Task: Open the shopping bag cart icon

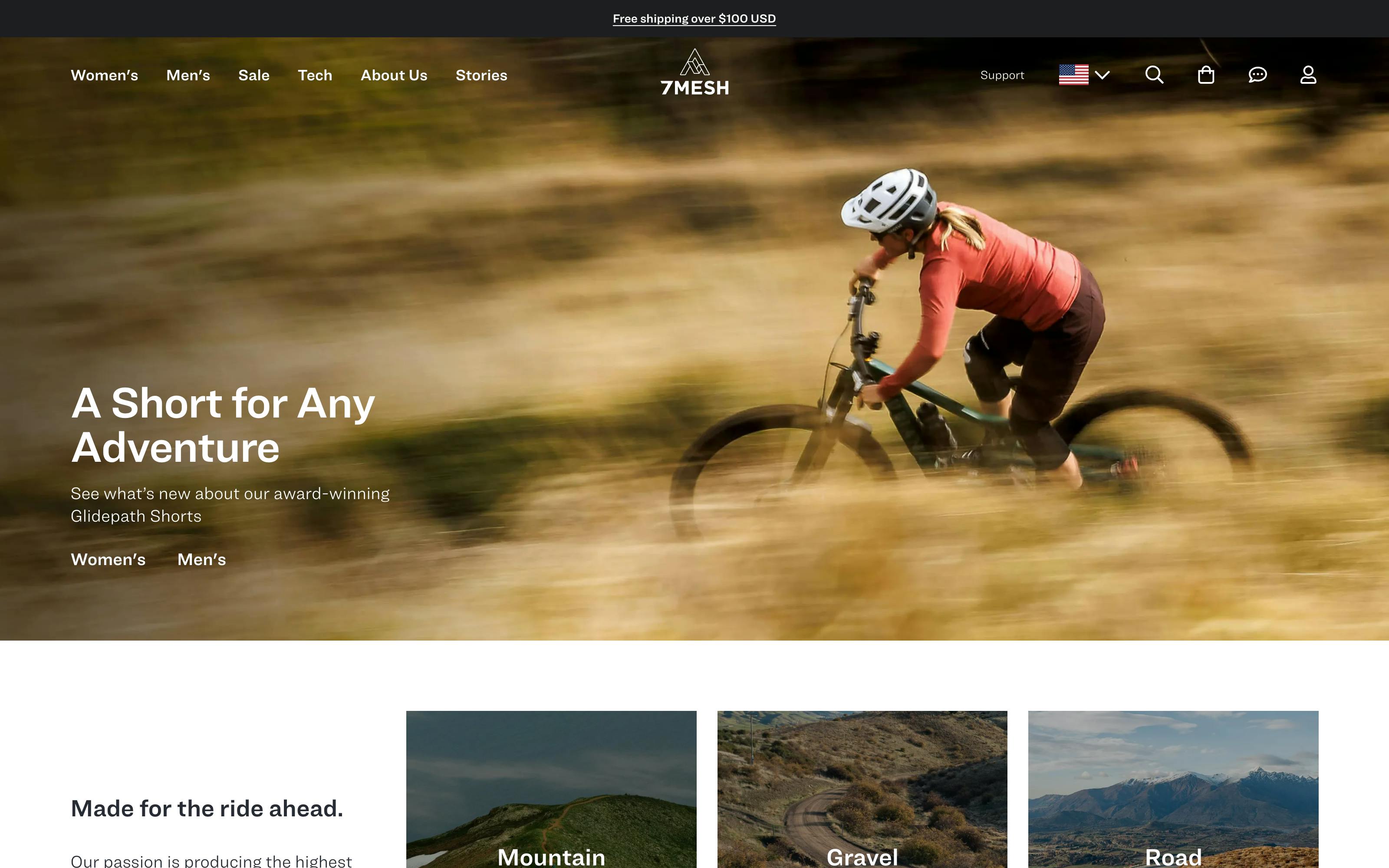Action: [1206, 75]
